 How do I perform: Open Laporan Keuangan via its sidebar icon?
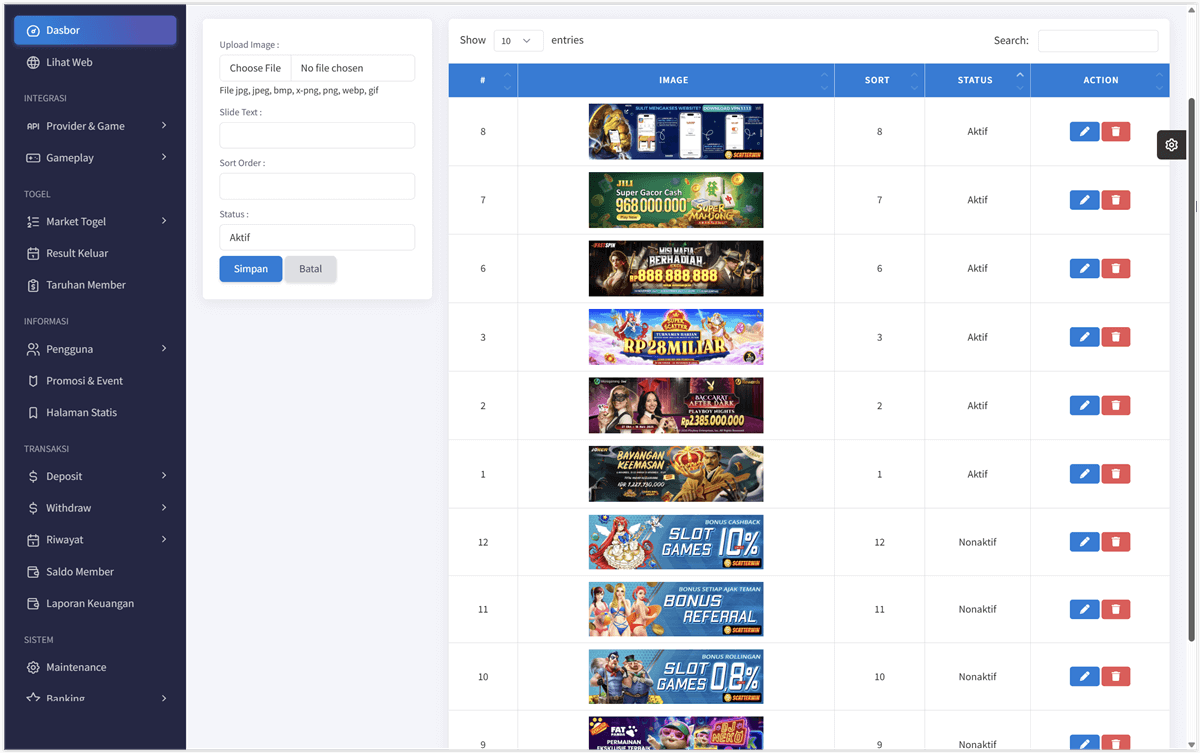point(35,603)
